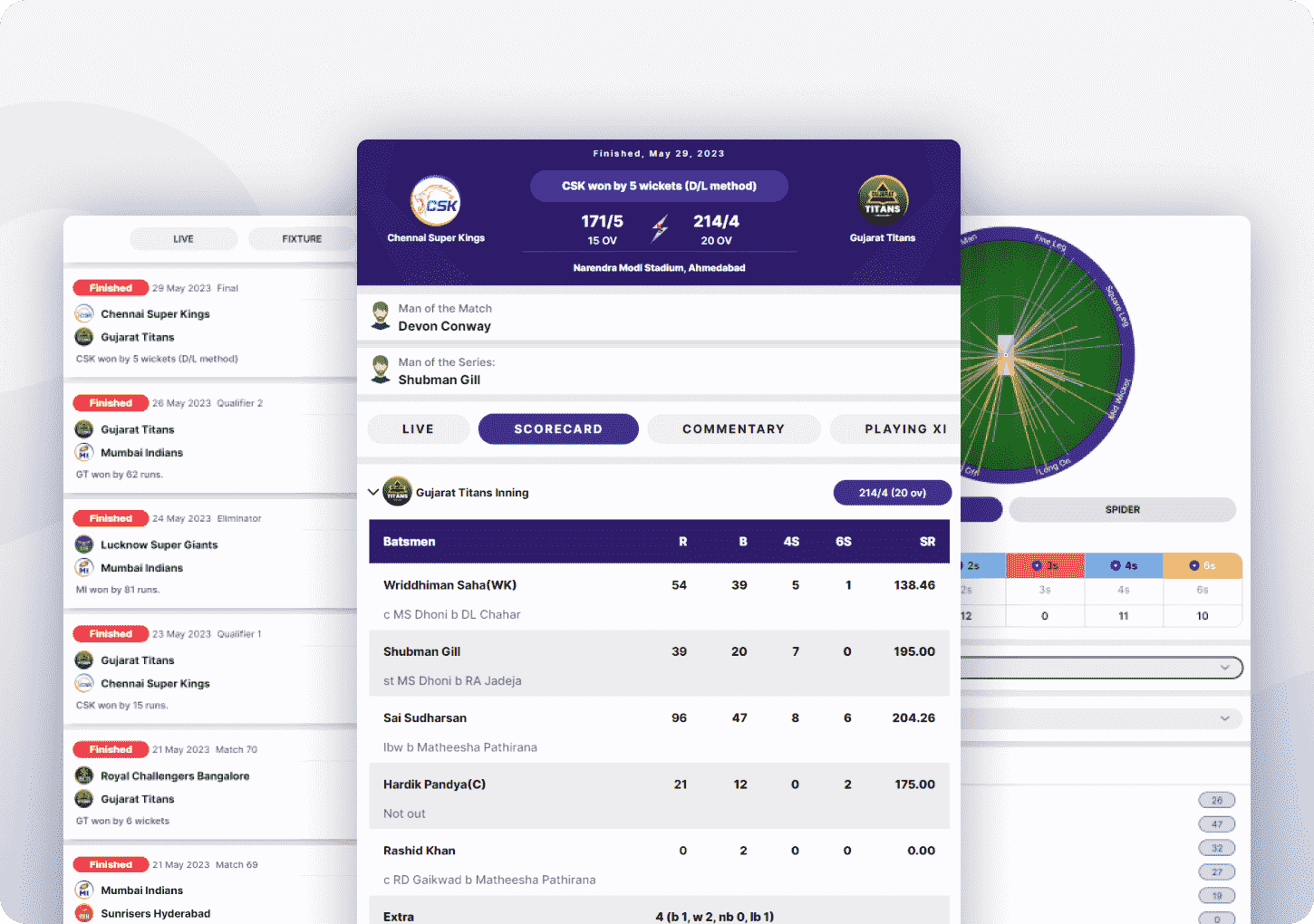The height and width of the screenshot is (924, 1314).
Task: Click Finished badge for 23 May Qualifier 1
Action: click(111, 634)
